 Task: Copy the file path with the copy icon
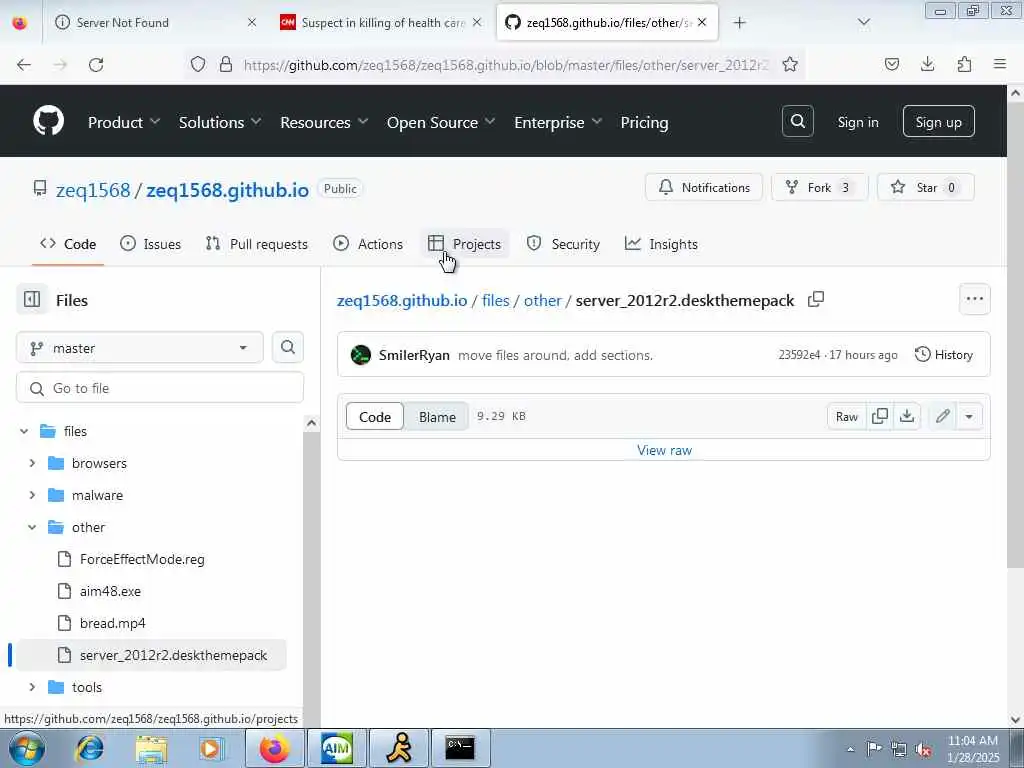816,300
